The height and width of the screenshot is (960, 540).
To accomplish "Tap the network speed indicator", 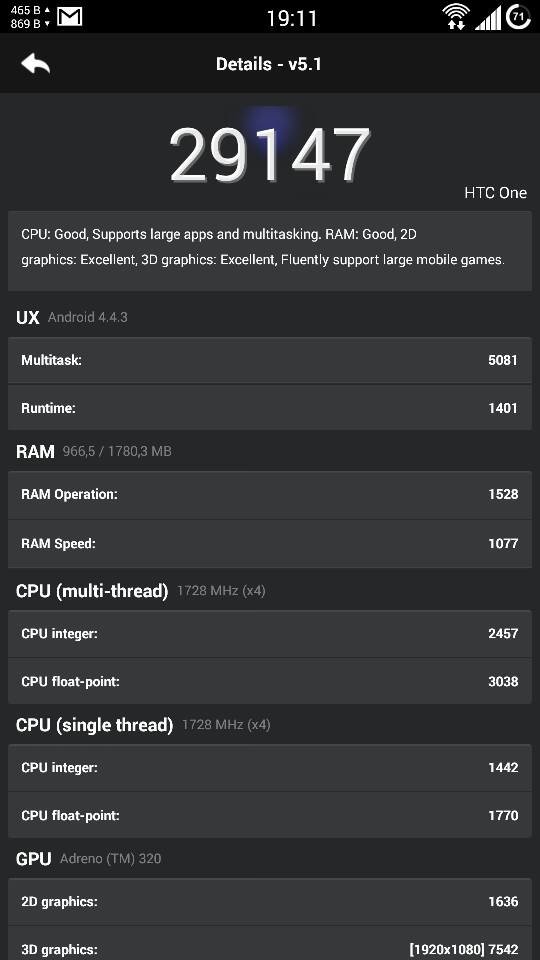I will point(29,17).
